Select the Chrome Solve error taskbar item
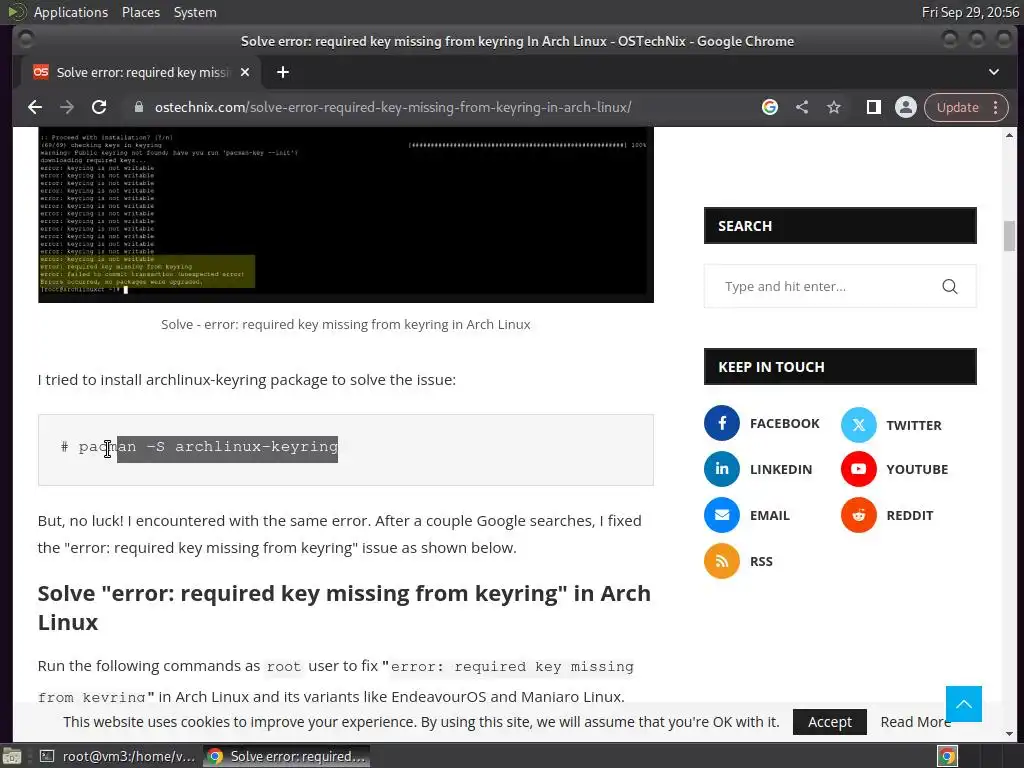 point(287,756)
